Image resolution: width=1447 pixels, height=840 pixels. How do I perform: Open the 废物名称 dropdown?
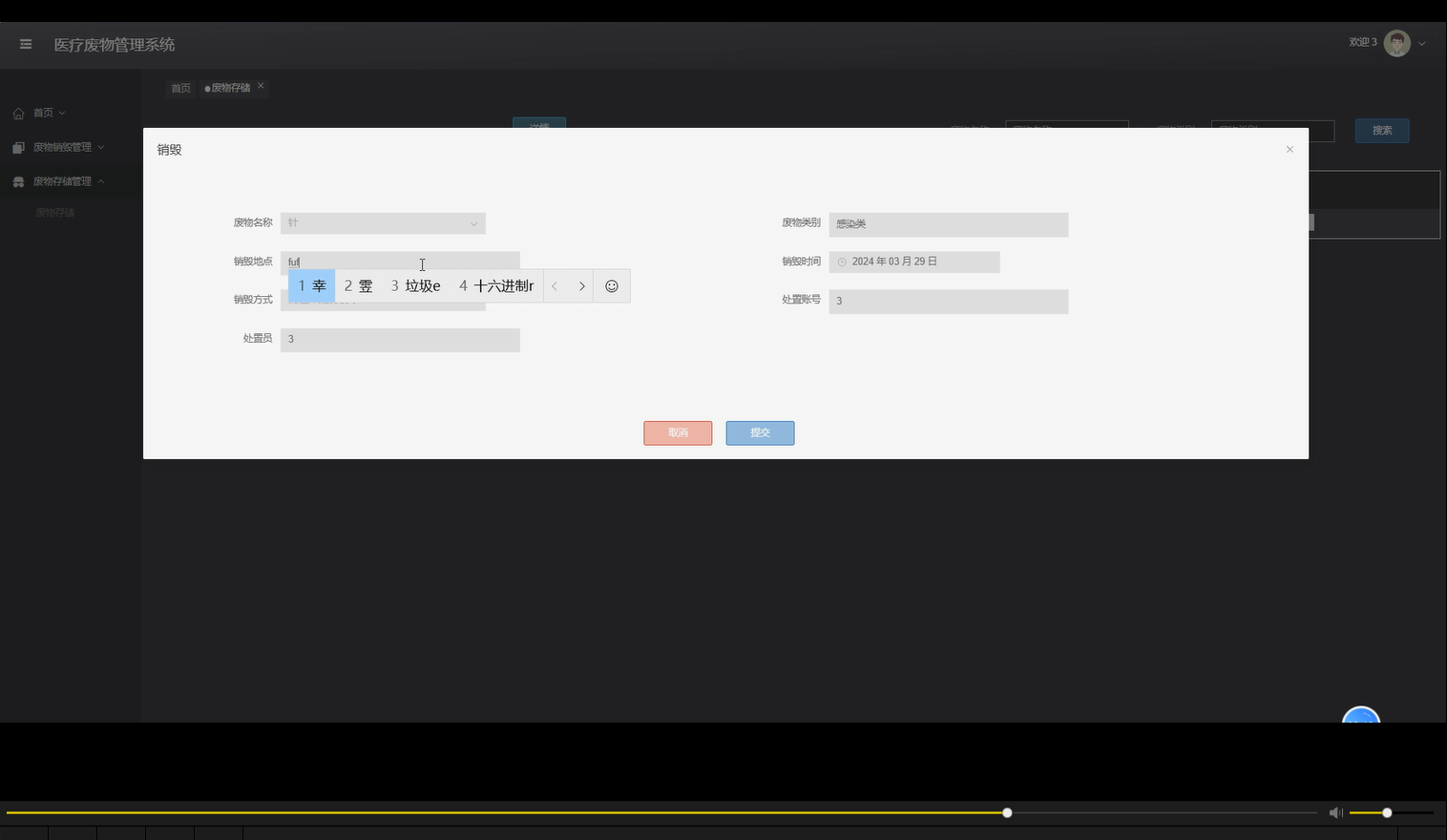(383, 223)
